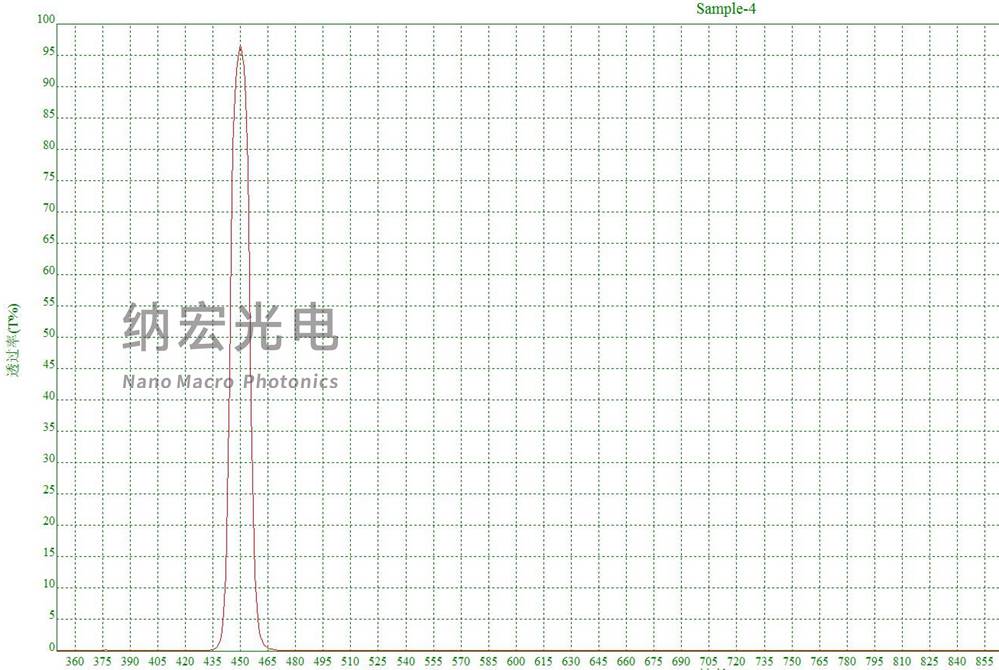Select the red transmission curve peak
Image resolution: width=999 pixels, height=670 pixels.
pyautogui.click(x=240, y=45)
